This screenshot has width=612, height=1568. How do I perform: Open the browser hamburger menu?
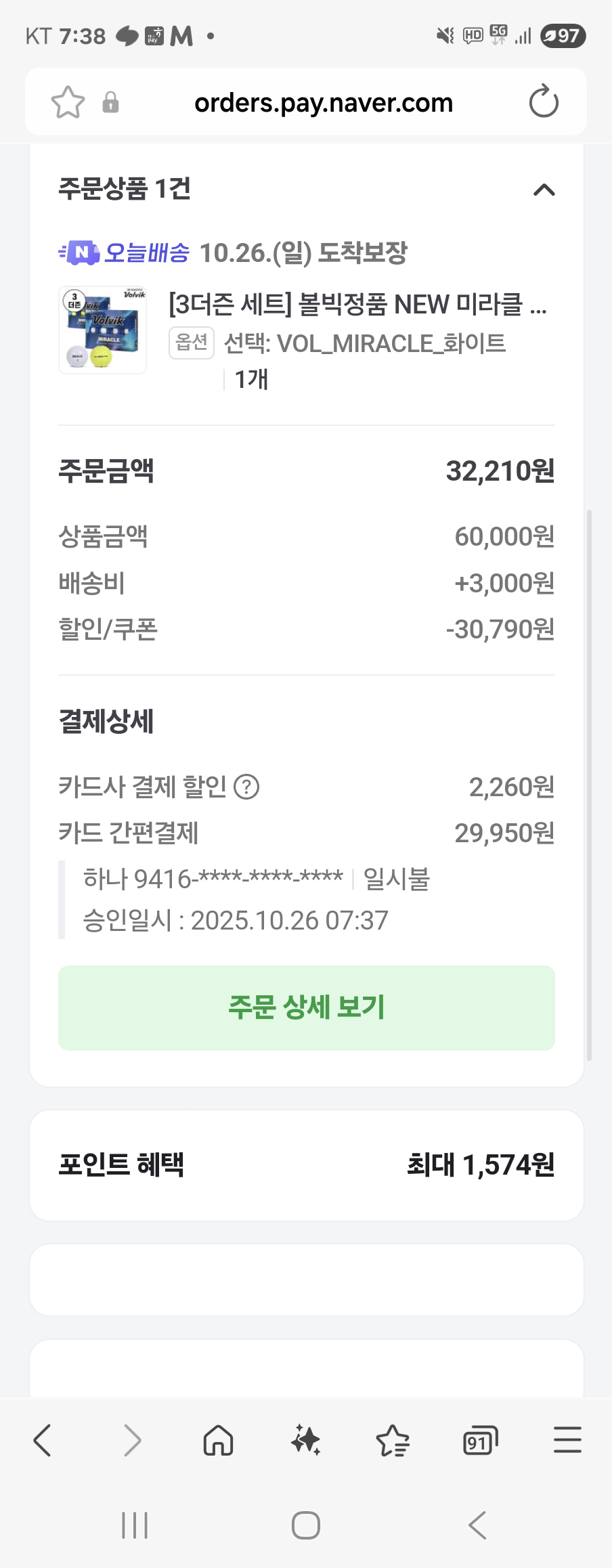[x=567, y=1440]
